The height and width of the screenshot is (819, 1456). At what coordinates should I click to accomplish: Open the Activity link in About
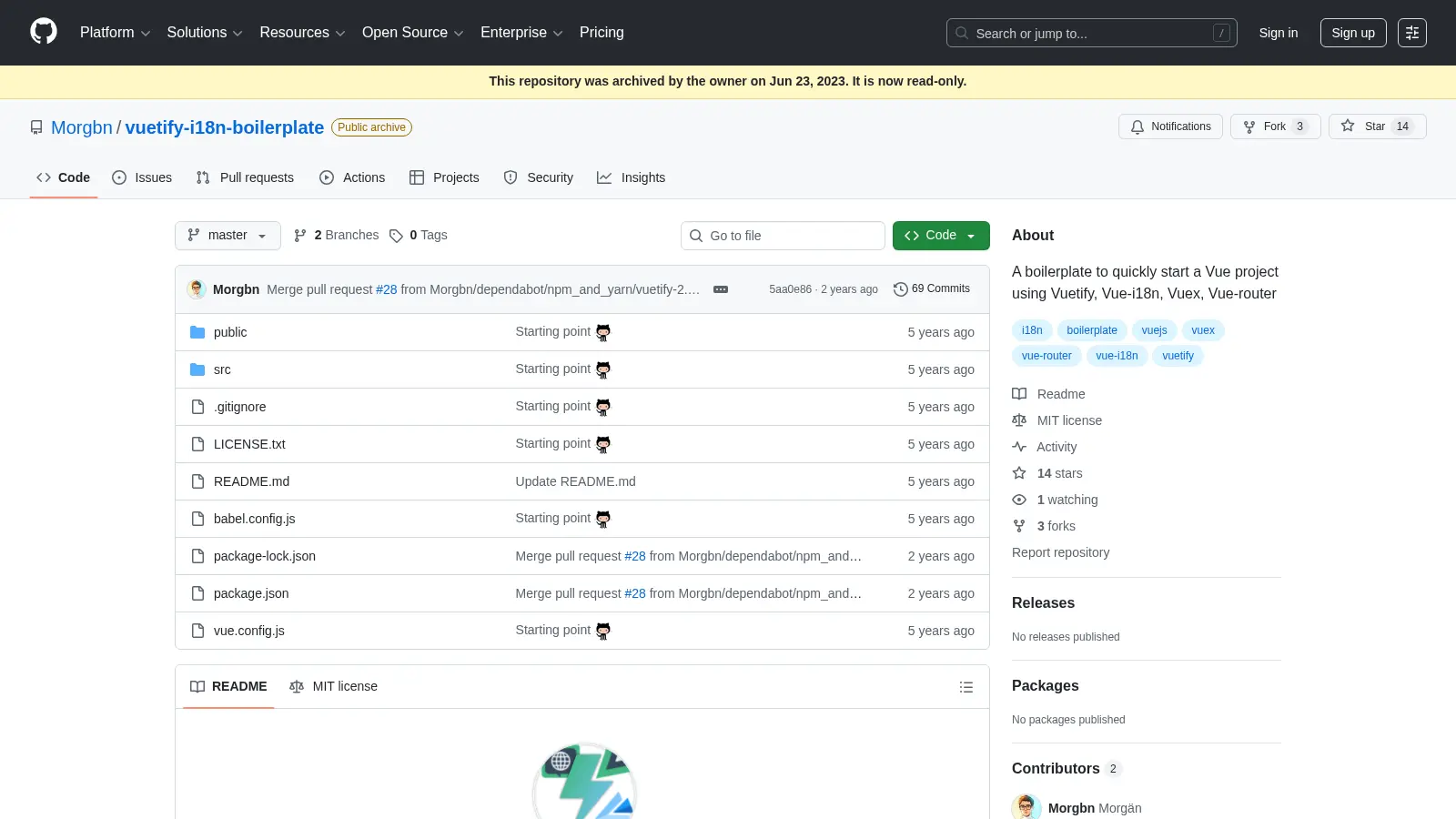(x=1045, y=447)
